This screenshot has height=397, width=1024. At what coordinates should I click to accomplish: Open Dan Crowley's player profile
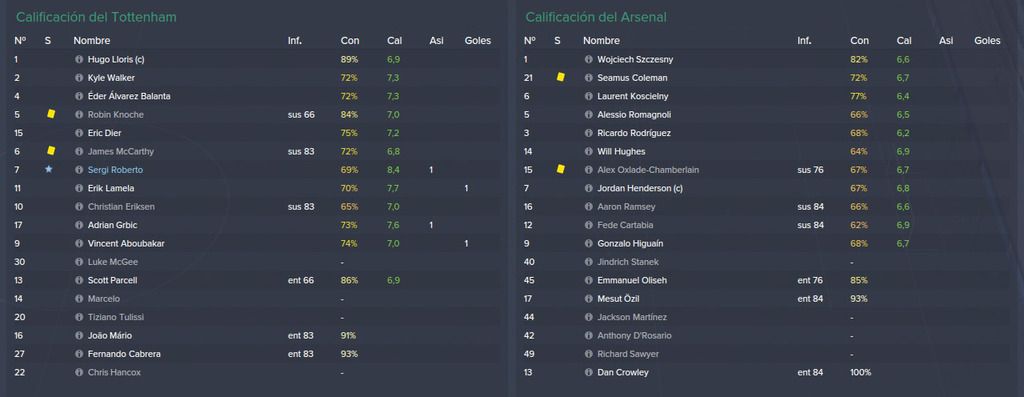623,372
